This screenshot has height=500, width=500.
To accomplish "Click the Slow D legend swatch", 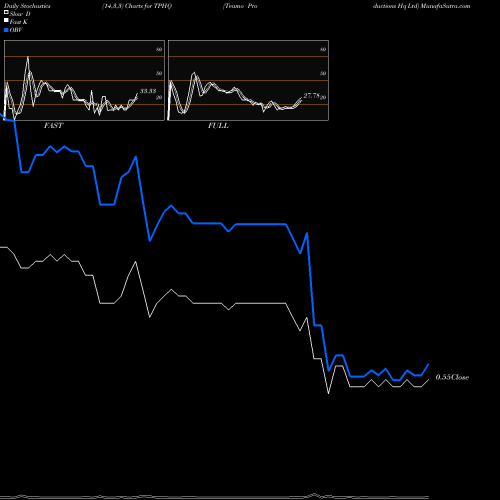I will click(x=6, y=12).
